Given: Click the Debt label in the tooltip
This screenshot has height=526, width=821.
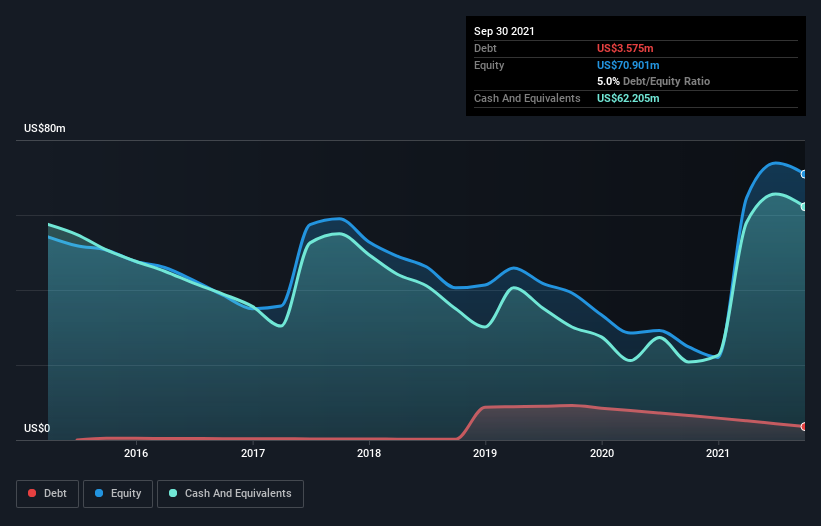Looking at the screenshot, I should [x=485, y=48].
